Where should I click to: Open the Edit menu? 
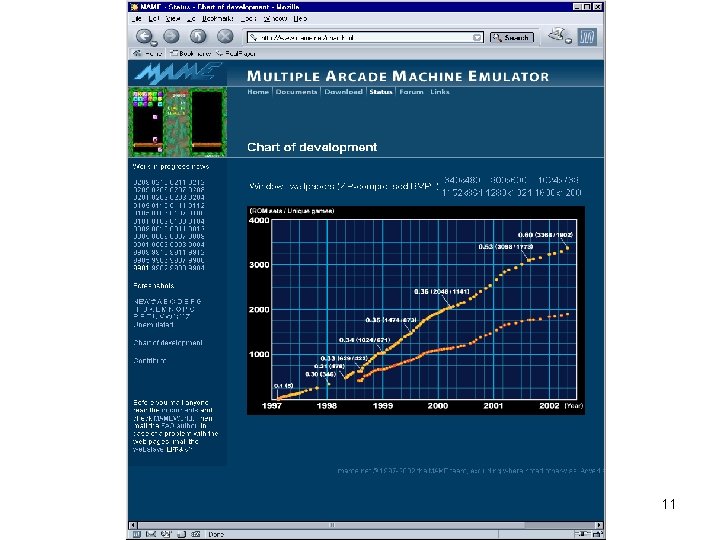pos(154,19)
